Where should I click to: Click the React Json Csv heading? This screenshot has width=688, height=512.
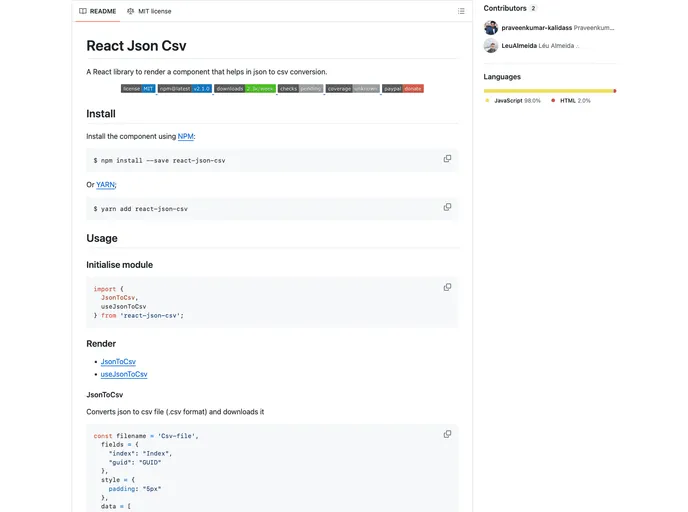pos(136,46)
